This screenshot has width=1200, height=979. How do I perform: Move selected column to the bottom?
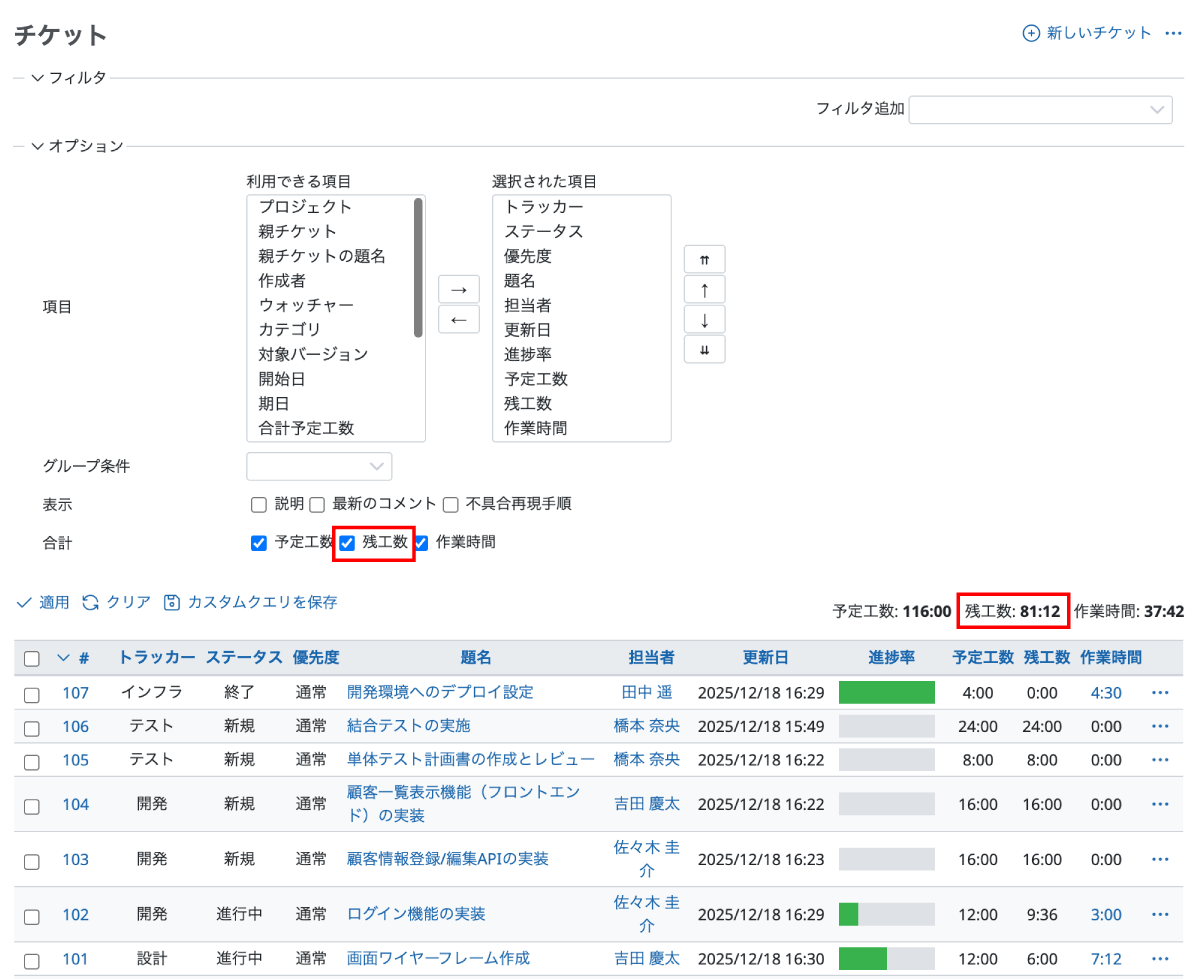click(704, 350)
